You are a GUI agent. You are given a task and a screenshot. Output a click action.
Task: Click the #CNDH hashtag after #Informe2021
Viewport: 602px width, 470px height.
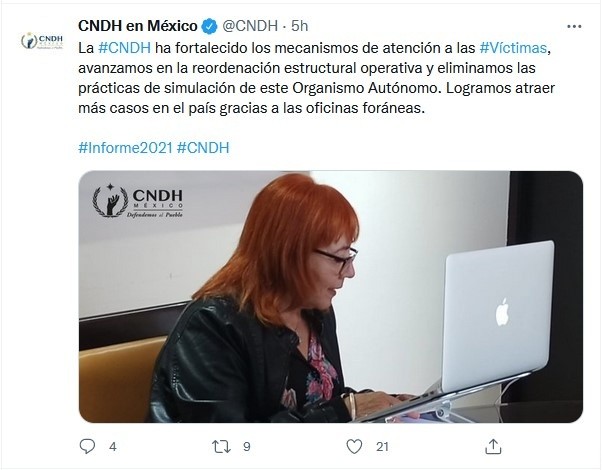[x=203, y=147]
